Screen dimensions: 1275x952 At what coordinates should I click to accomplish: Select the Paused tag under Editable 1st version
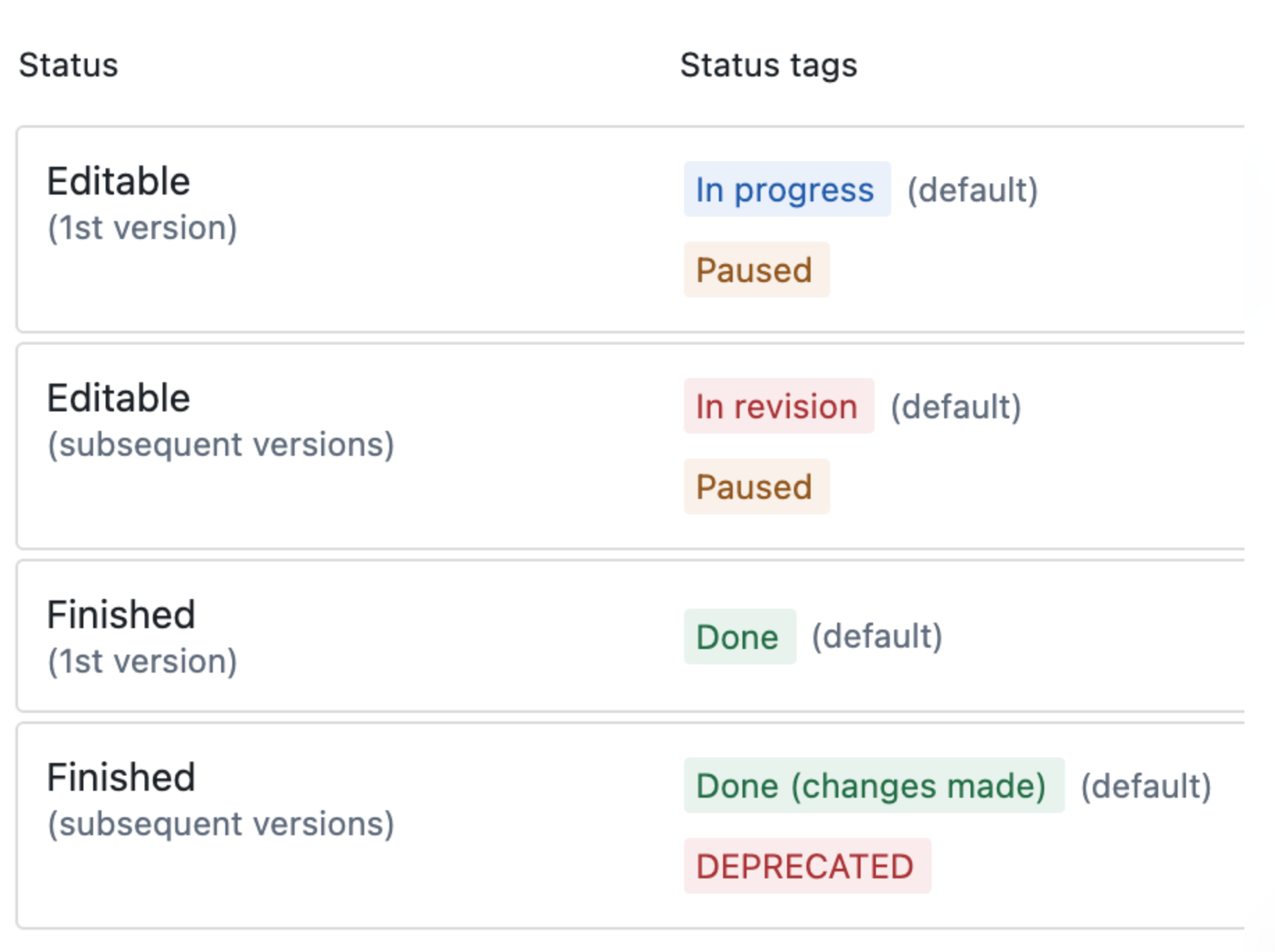pos(756,270)
